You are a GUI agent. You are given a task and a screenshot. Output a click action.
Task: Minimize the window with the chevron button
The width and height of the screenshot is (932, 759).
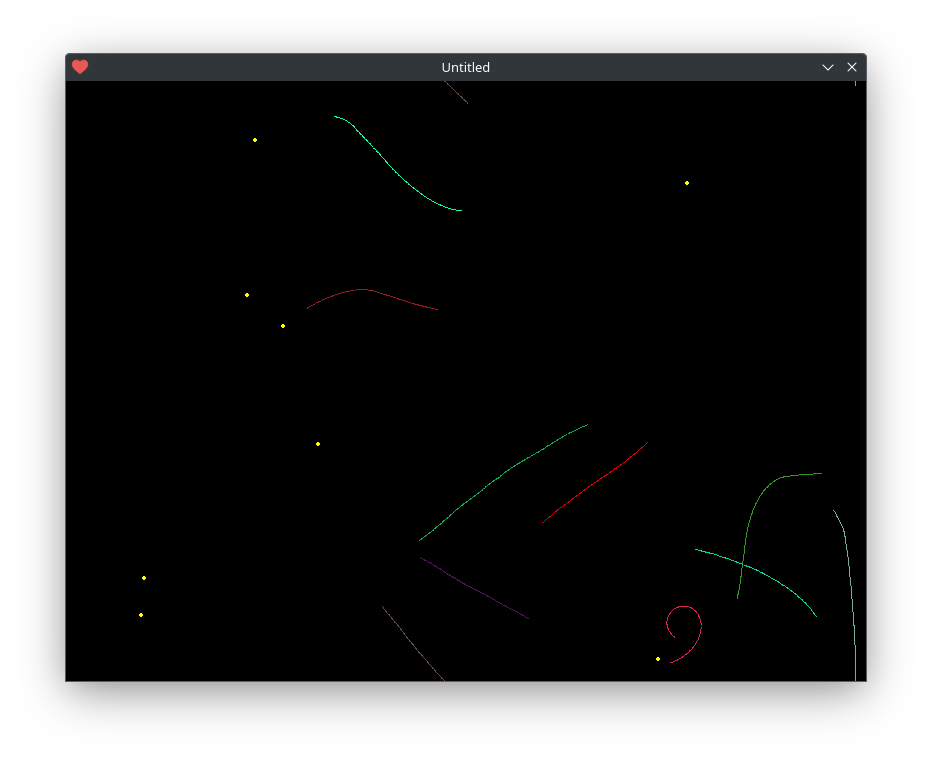pyautogui.click(x=827, y=67)
